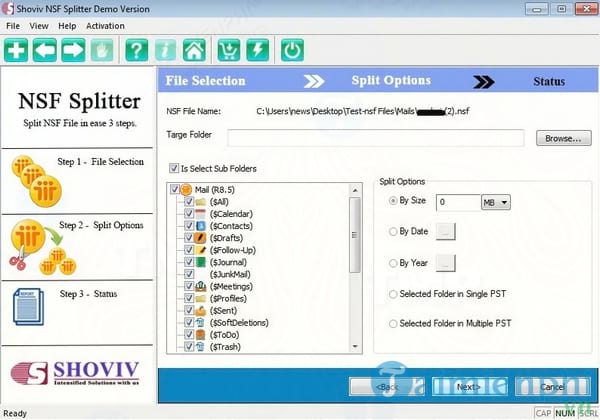Open the MB size unit dropdown
Viewport: 600px width, 420px height.
(496, 202)
